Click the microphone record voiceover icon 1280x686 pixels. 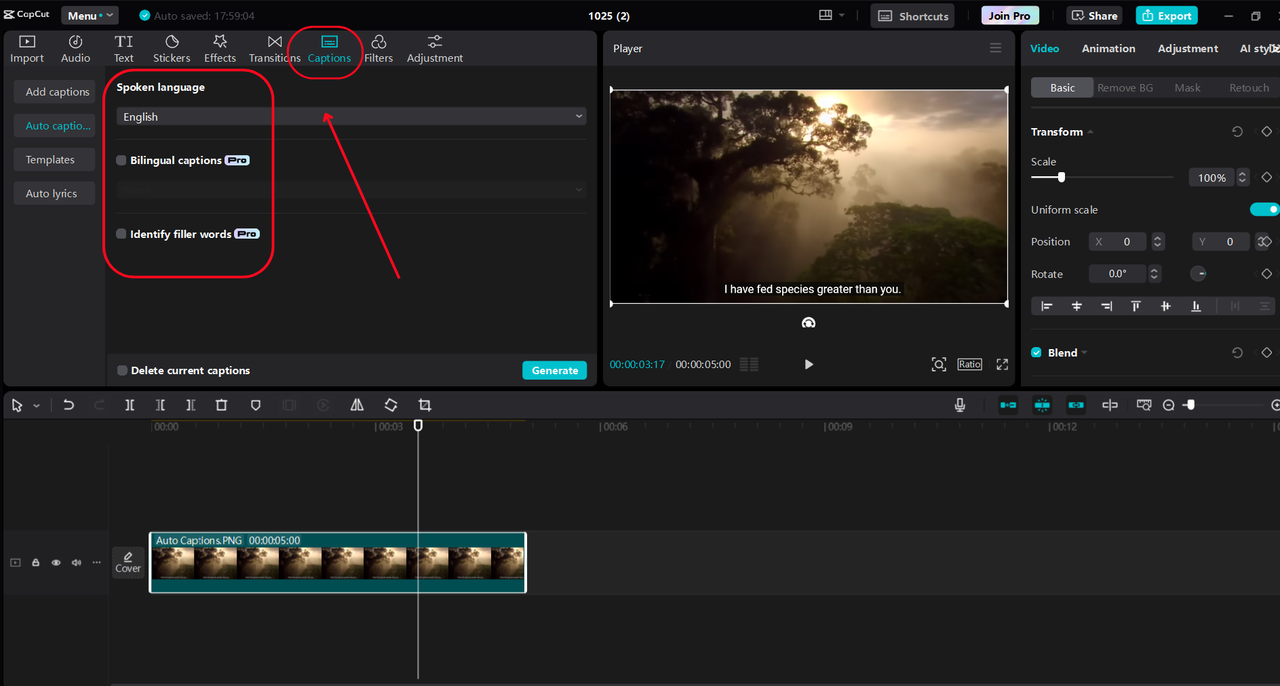click(x=960, y=405)
